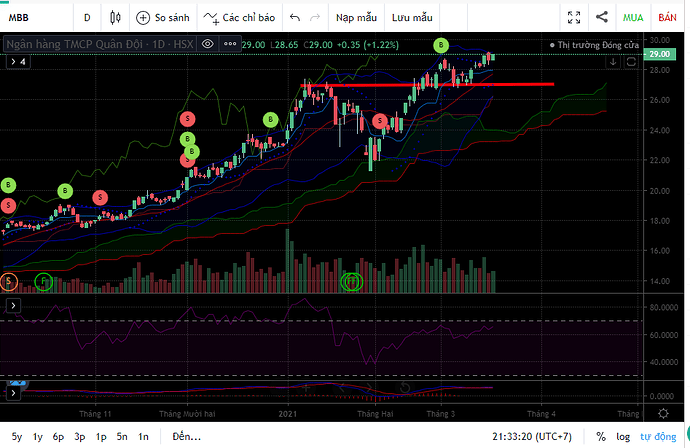Screen dimensions: 690x448
Task: Select the 1n date range
Action: pyautogui.click(x=143, y=437)
